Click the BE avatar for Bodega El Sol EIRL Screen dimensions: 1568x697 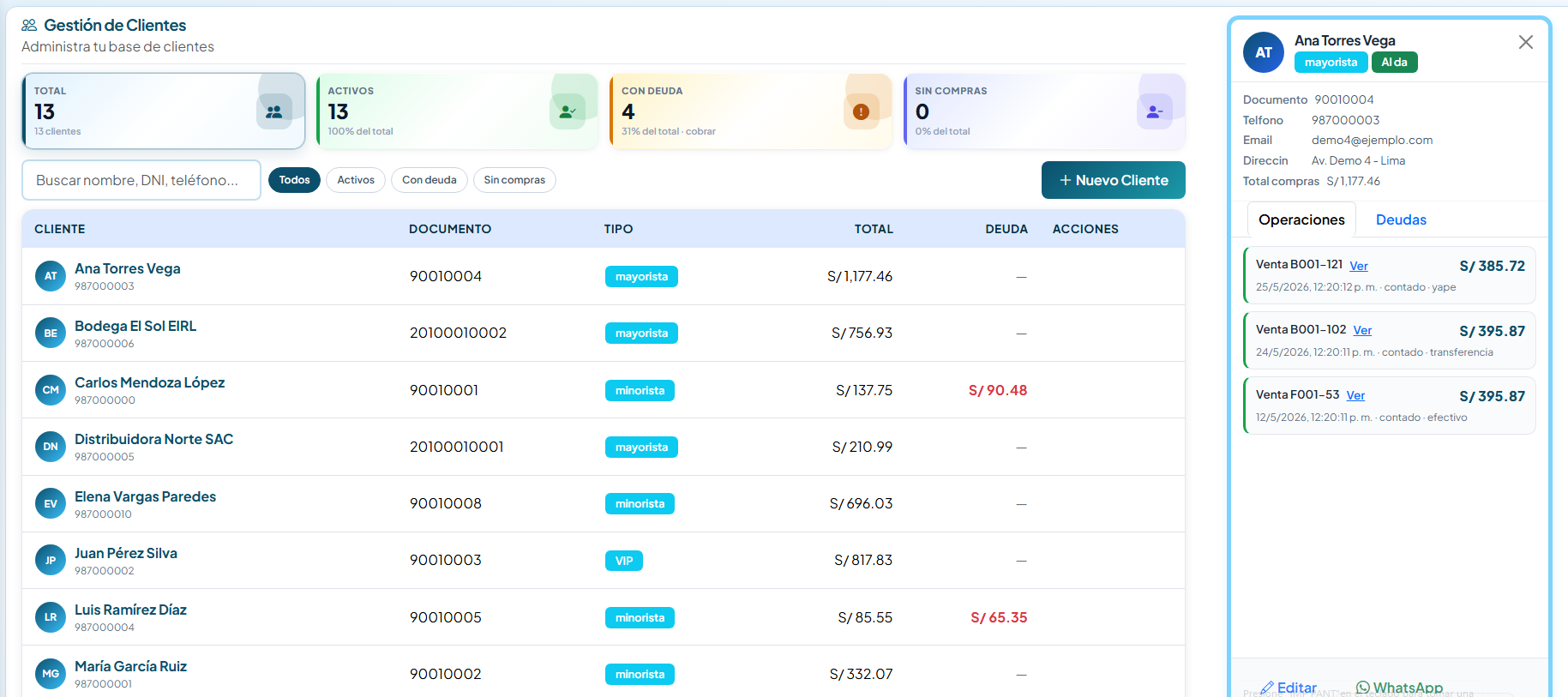[51, 333]
